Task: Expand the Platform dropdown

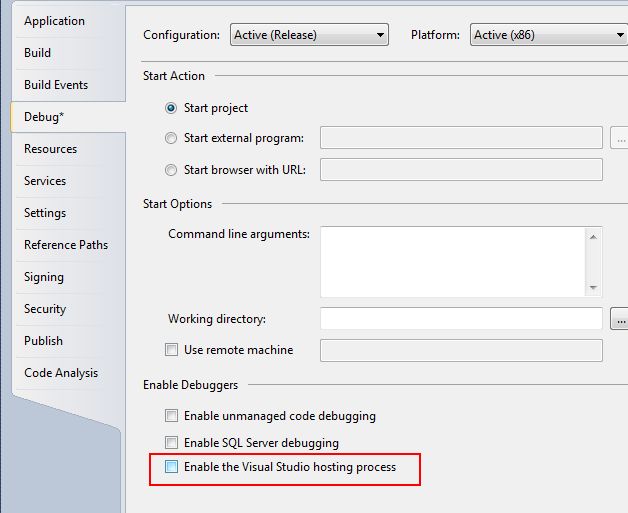Action: (549, 35)
